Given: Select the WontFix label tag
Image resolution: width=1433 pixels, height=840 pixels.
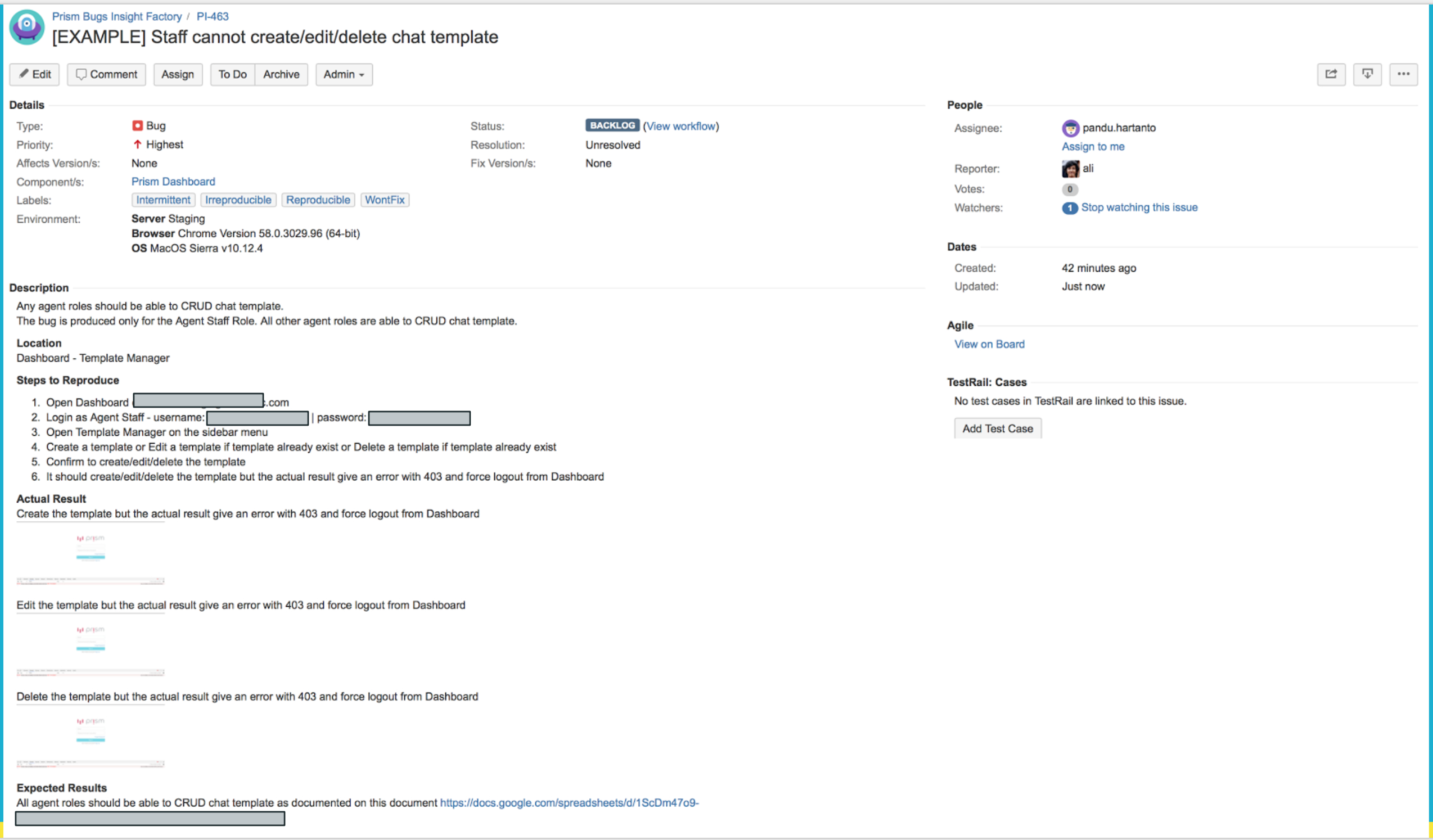Looking at the screenshot, I should (384, 199).
